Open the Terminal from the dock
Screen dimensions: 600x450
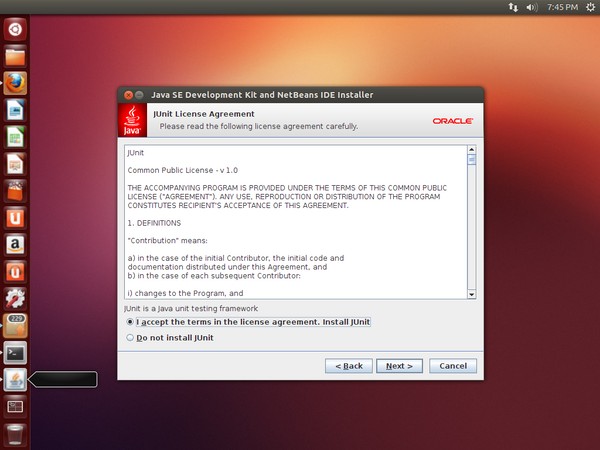[x=15, y=353]
